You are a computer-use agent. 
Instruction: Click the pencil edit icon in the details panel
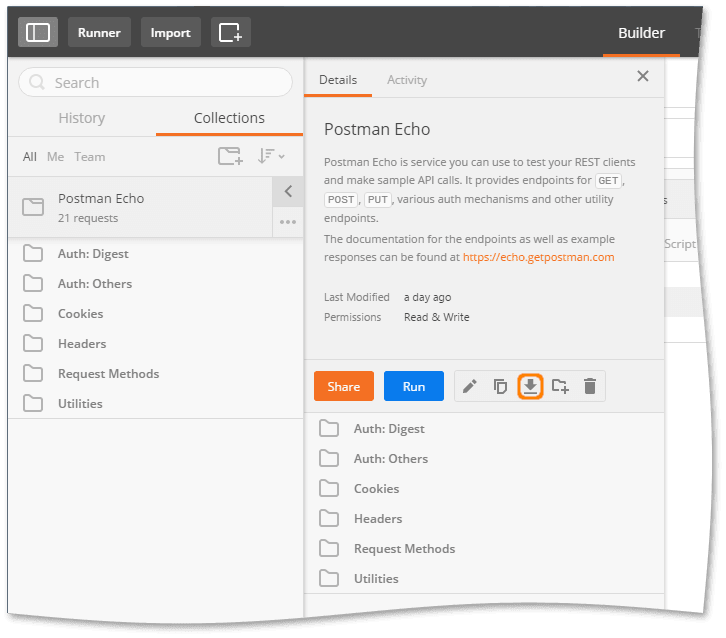pyautogui.click(x=470, y=386)
